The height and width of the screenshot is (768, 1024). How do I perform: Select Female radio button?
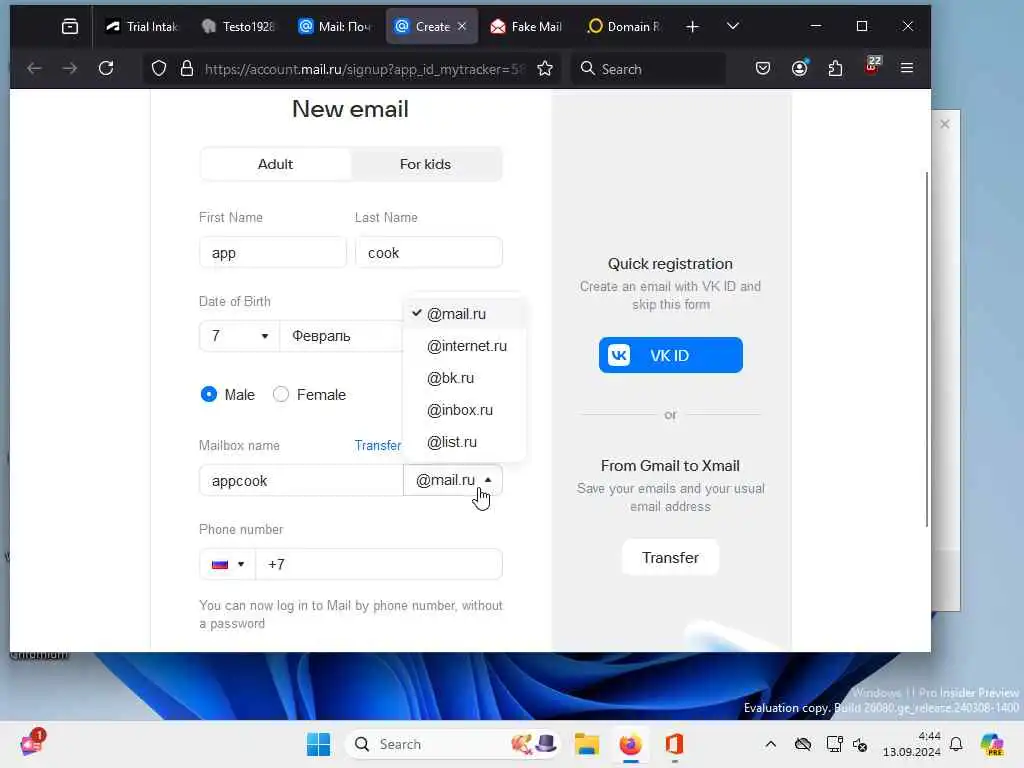pyautogui.click(x=281, y=394)
